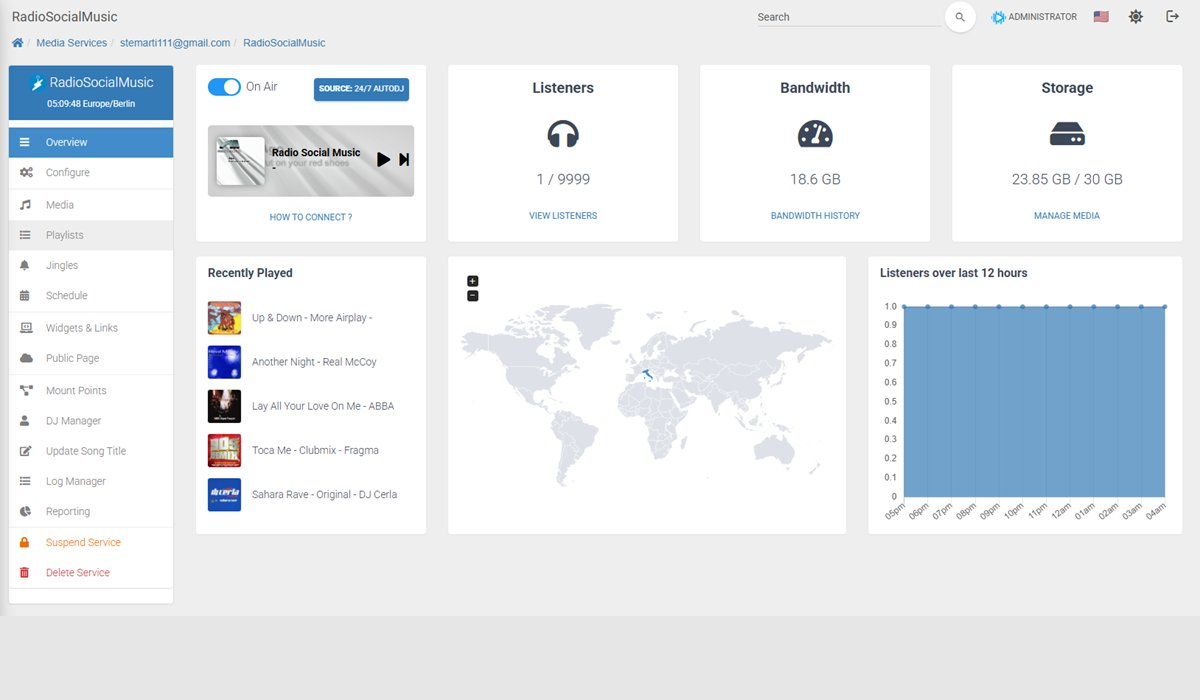Screen dimensions: 1200x700
Task: Open Update Song Title in sidebar
Action: [x=91, y=451]
